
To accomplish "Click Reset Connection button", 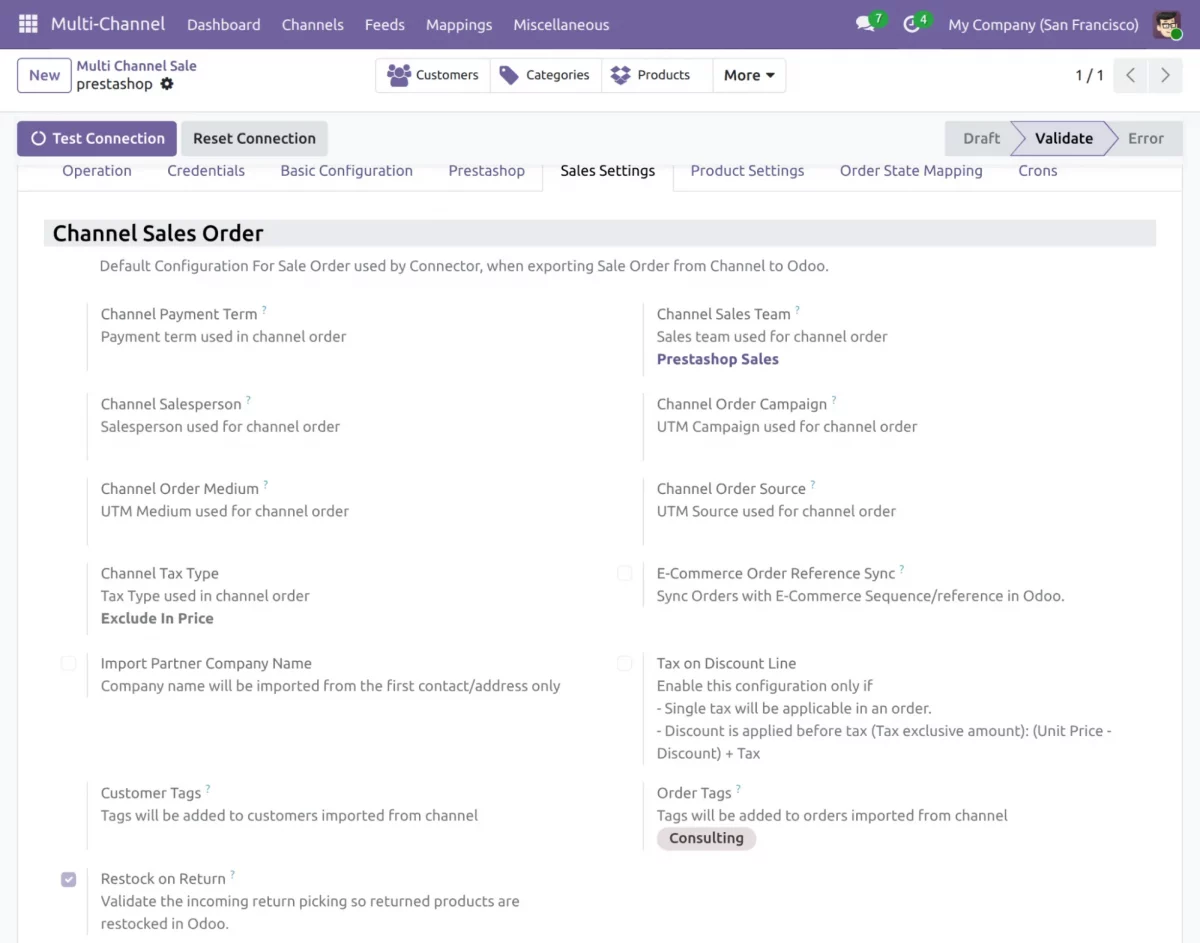I will click(254, 138).
